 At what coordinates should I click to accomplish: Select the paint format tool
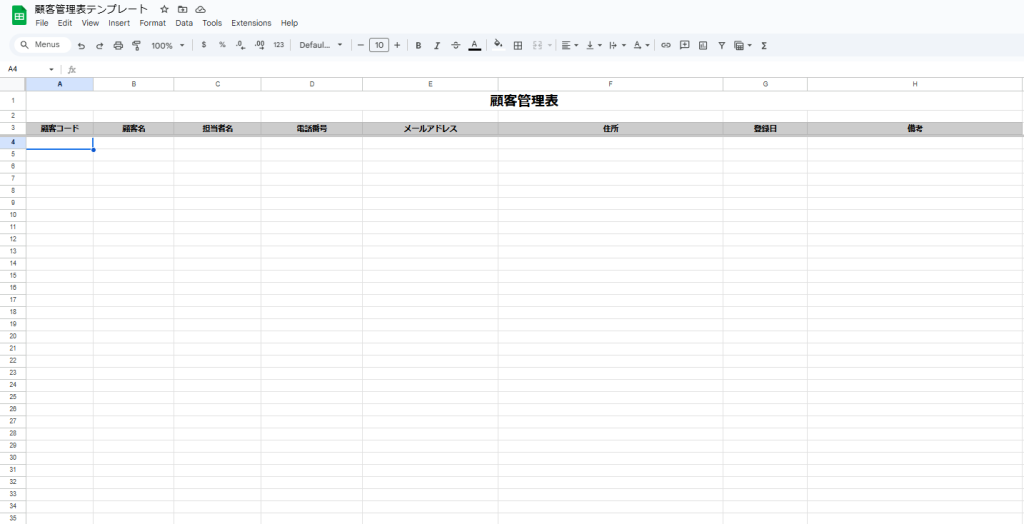pyautogui.click(x=136, y=45)
